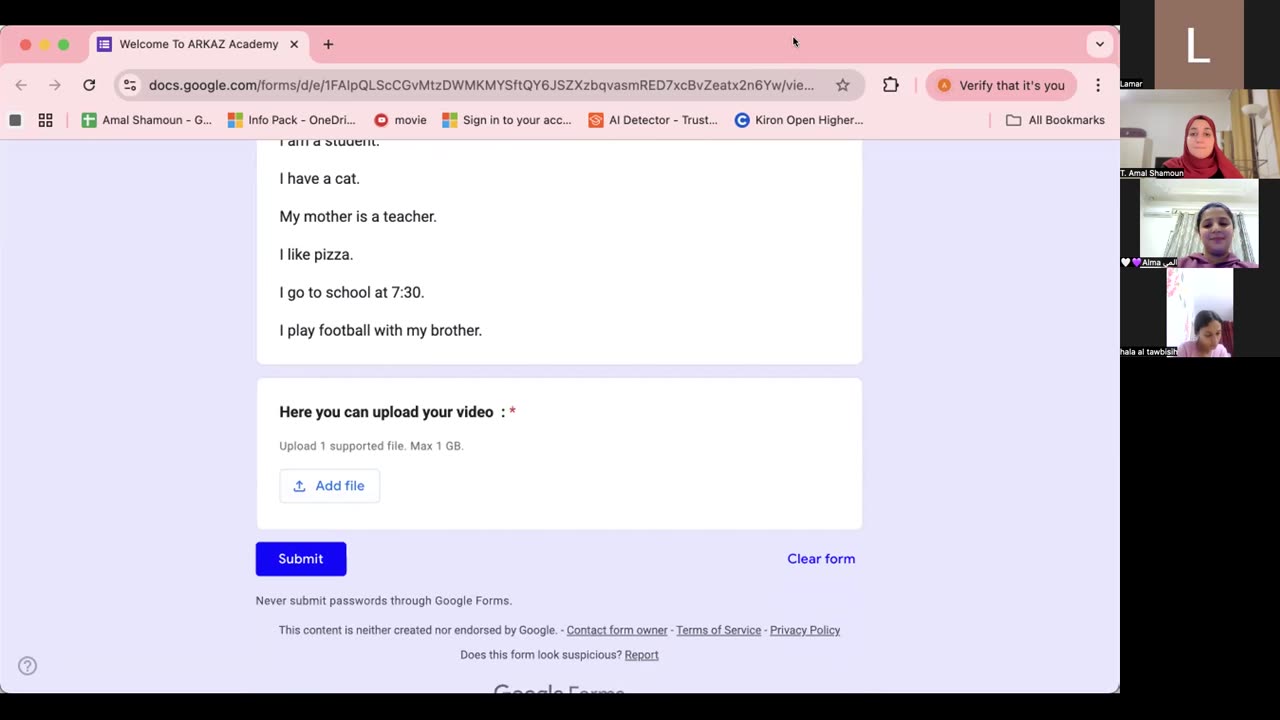Click the address bar URL
The image size is (1280, 720).
pos(481,85)
